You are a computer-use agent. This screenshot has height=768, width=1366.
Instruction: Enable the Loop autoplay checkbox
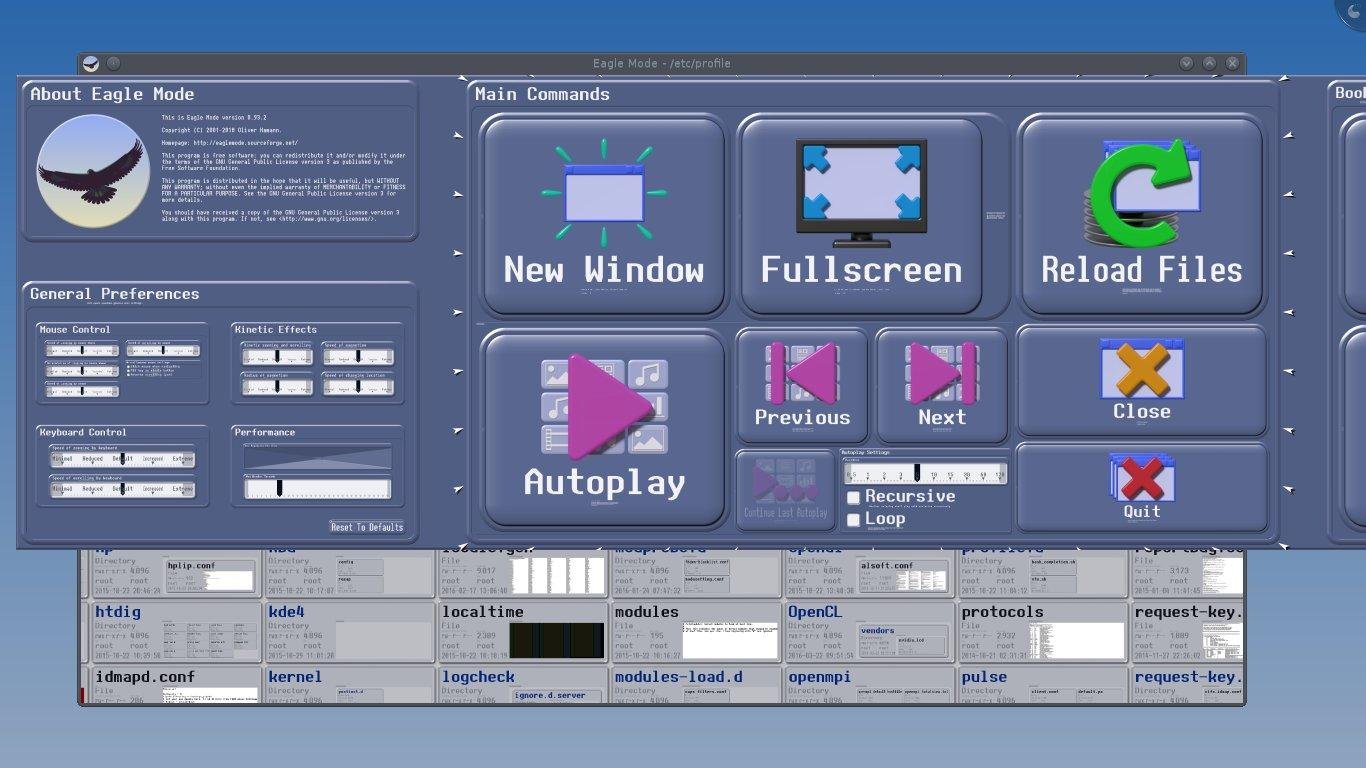pyautogui.click(x=853, y=520)
